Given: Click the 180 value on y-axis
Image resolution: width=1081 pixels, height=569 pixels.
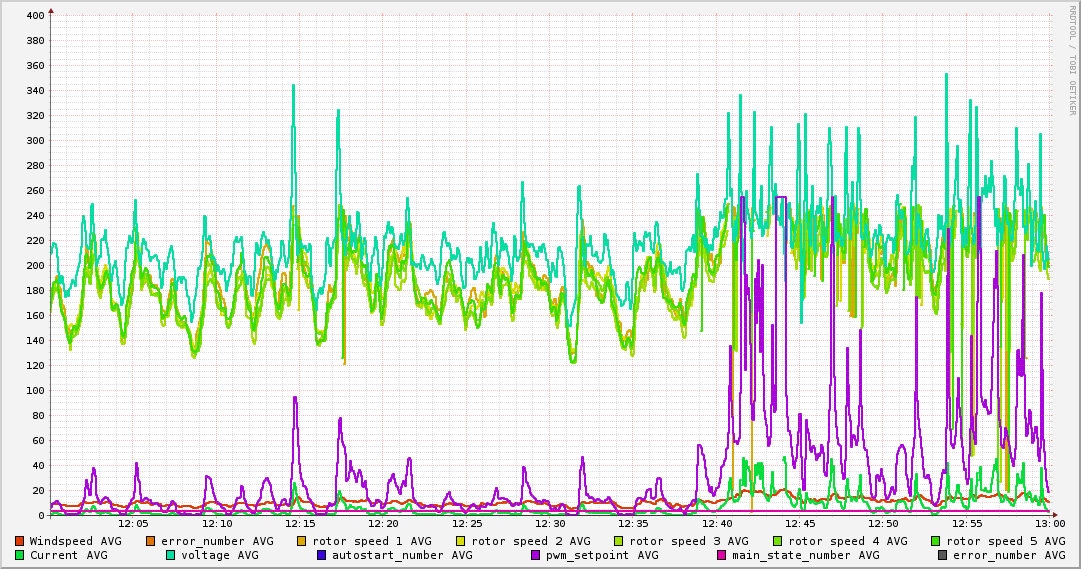Looking at the screenshot, I should point(36,290).
